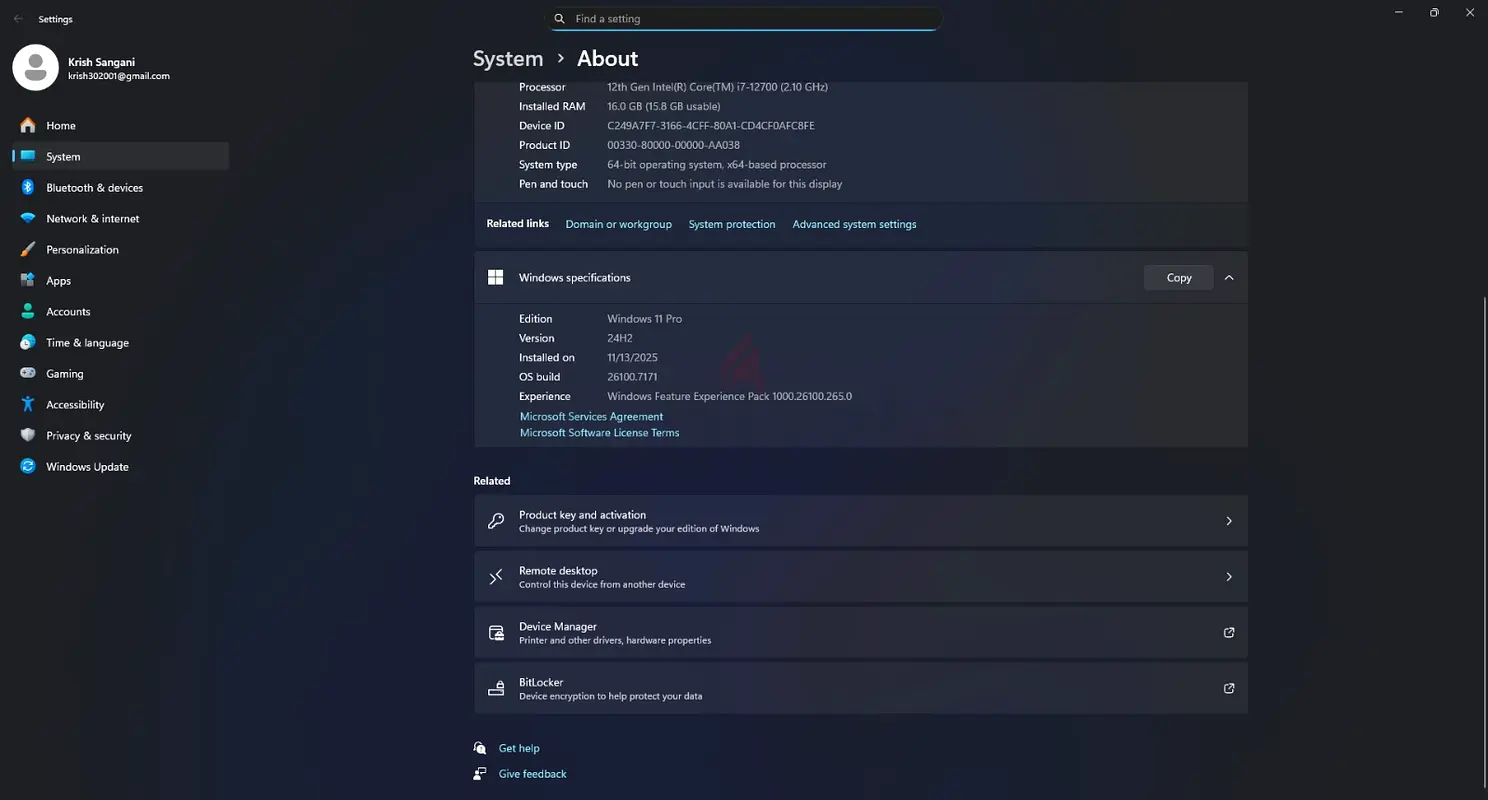Click the Get help headset icon
This screenshot has height=800, width=1488.
(x=481, y=748)
